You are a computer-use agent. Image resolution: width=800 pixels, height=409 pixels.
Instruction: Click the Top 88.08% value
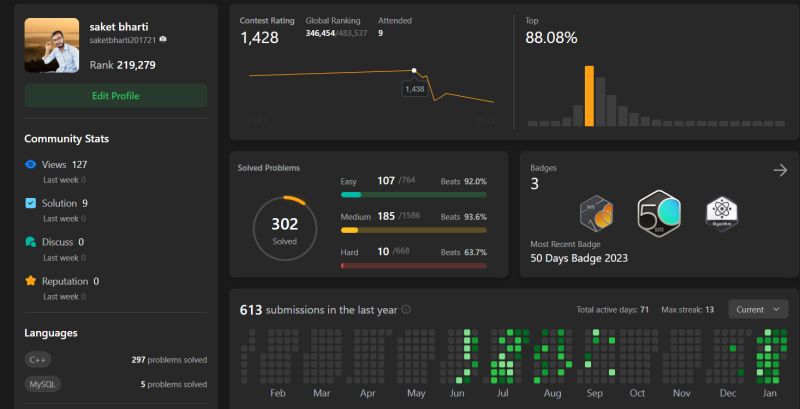point(551,38)
